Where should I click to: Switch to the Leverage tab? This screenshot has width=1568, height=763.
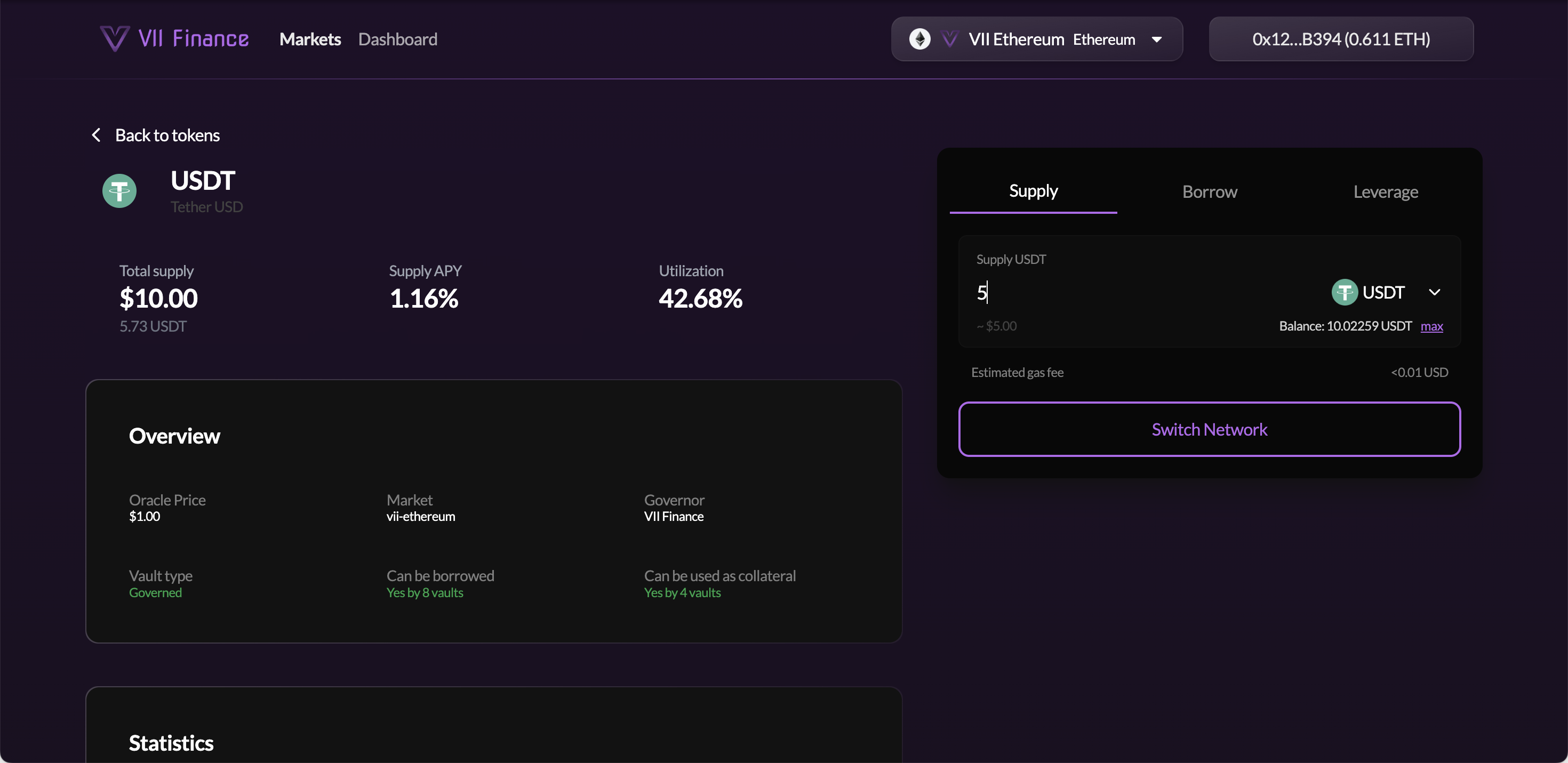click(1386, 191)
